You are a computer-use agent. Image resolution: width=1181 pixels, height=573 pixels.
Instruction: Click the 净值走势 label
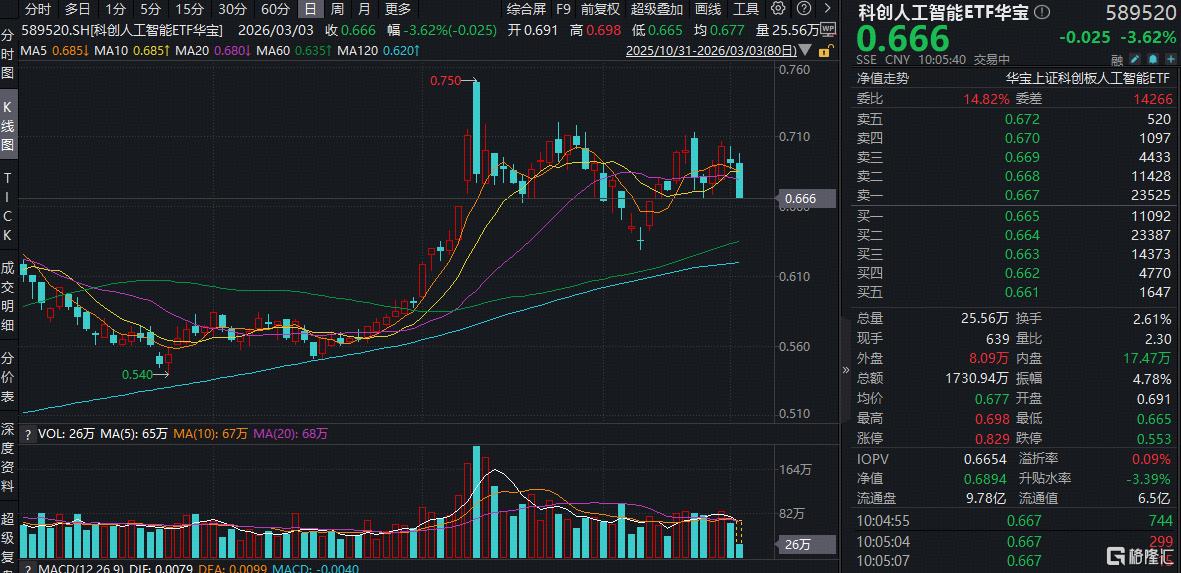click(883, 78)
